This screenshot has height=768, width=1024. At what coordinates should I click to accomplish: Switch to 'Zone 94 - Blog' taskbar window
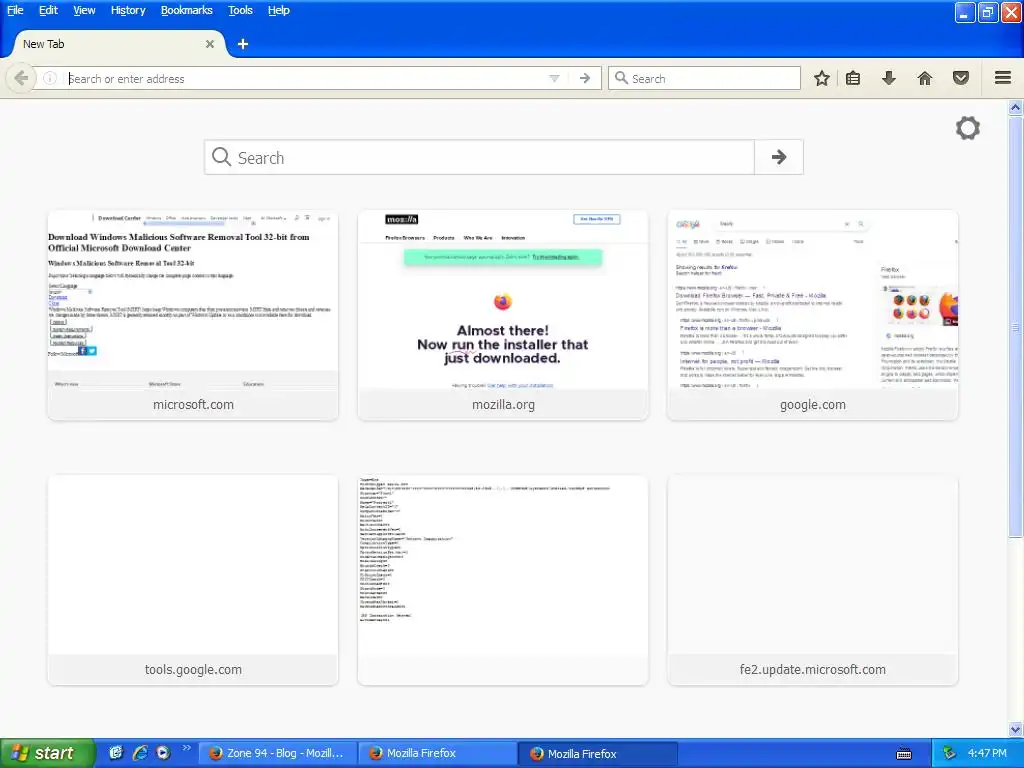[x=278, y=754]
